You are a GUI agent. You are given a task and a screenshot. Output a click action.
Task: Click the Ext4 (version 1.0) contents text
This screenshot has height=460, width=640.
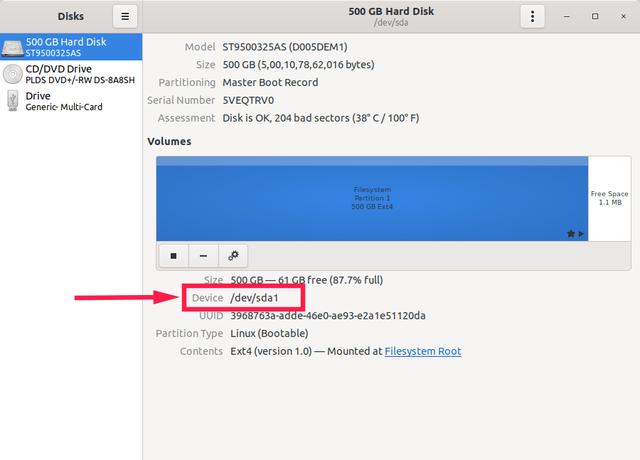tap(271, 351)
